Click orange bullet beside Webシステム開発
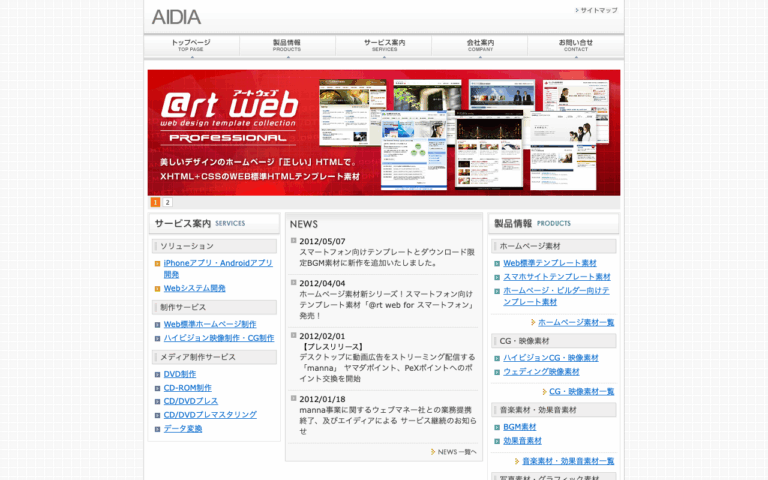The image size is (768, 480). click(x=157, y=289)
